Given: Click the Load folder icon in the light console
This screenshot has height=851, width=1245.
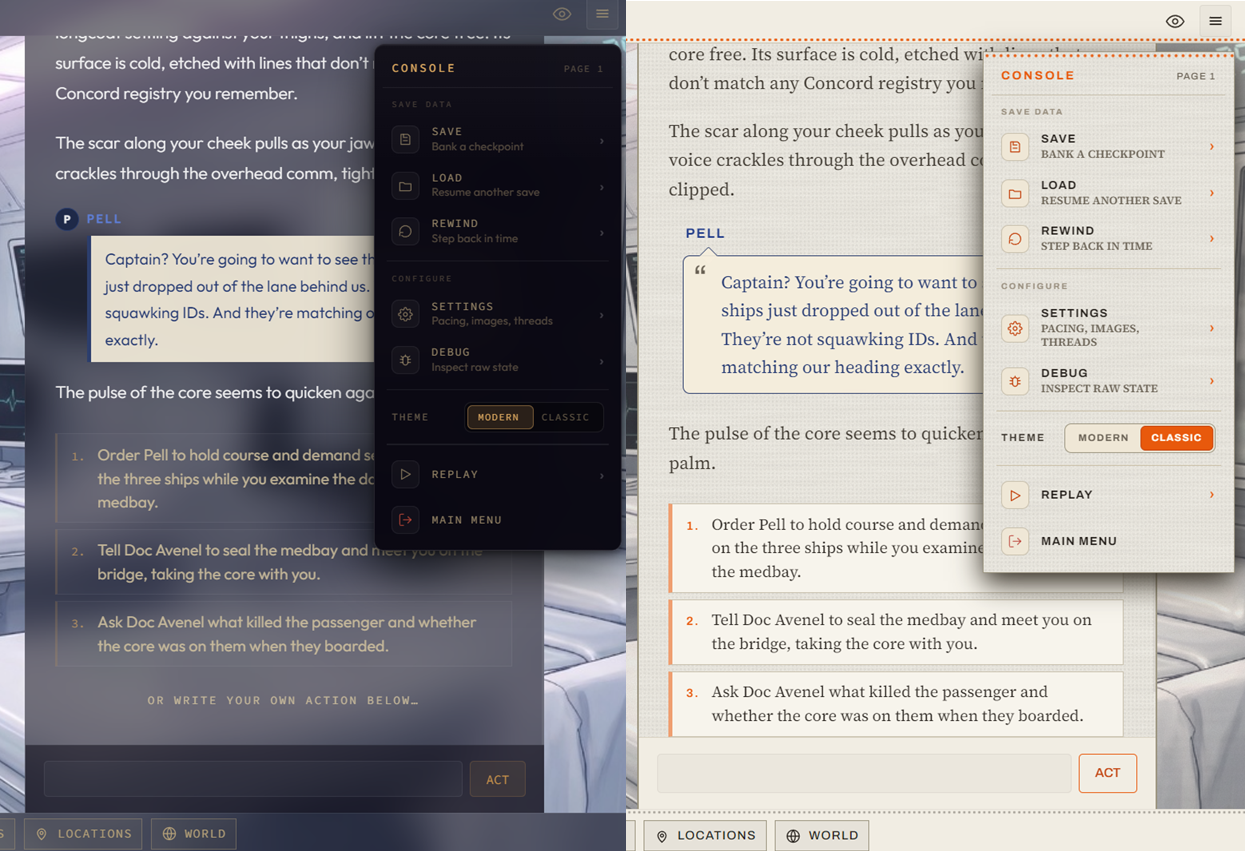Looking at the screenshot, I should [x=1015, y=193].
